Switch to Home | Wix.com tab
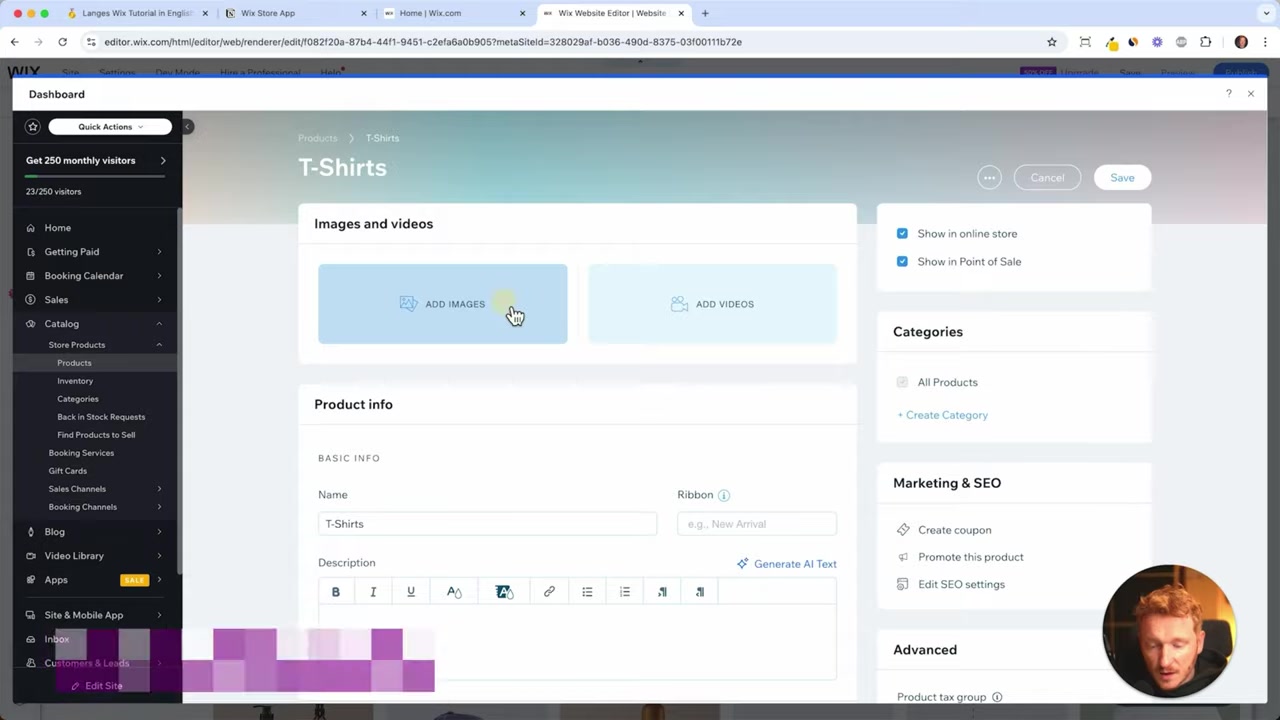1280x720 pixels. [456, 14]
